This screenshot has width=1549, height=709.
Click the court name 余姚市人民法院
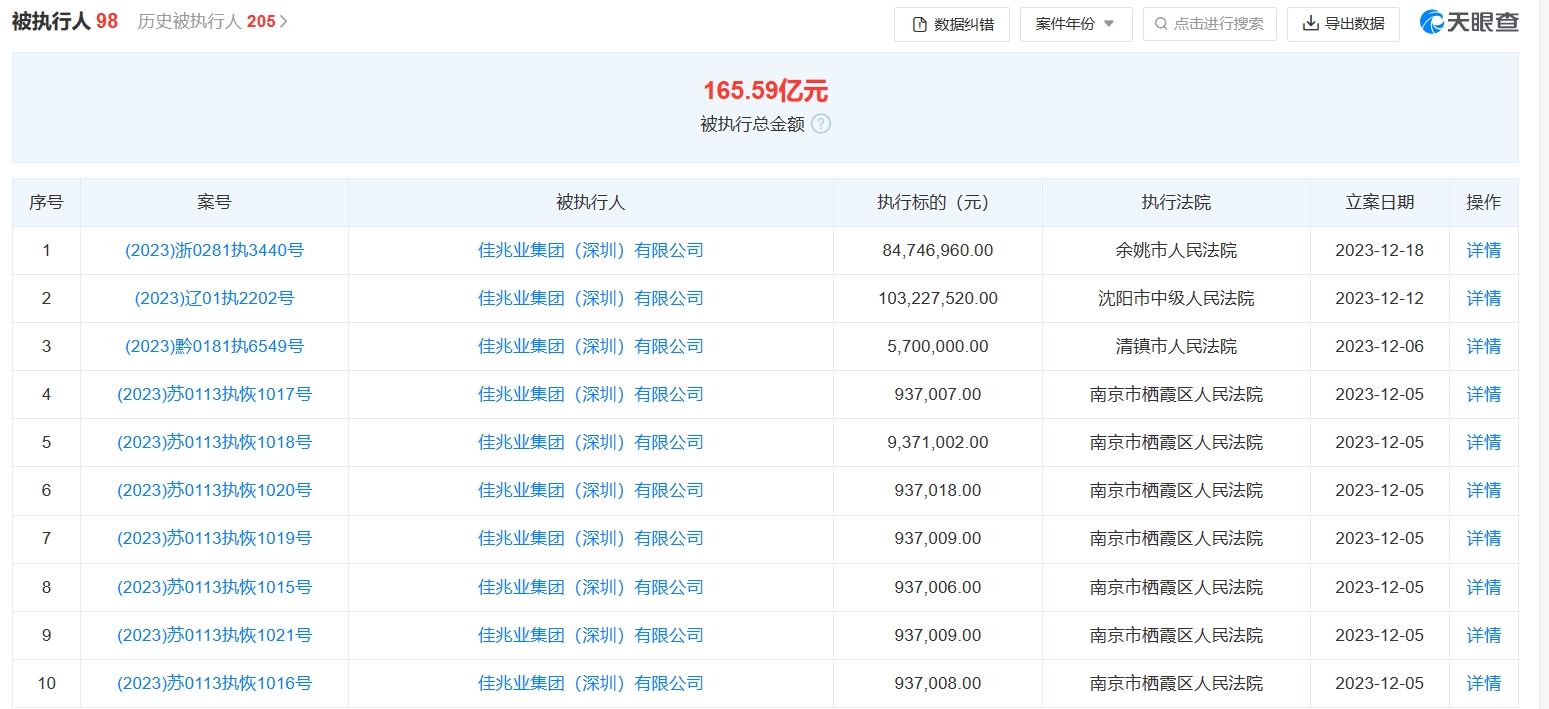coord(1176,251)
